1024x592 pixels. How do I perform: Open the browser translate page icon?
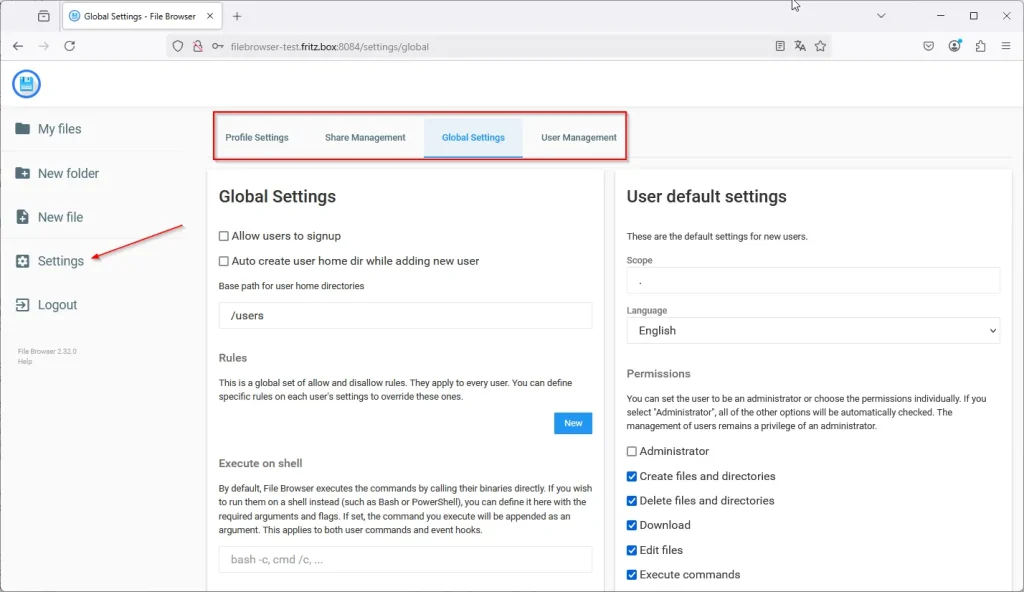click(800, 46)
